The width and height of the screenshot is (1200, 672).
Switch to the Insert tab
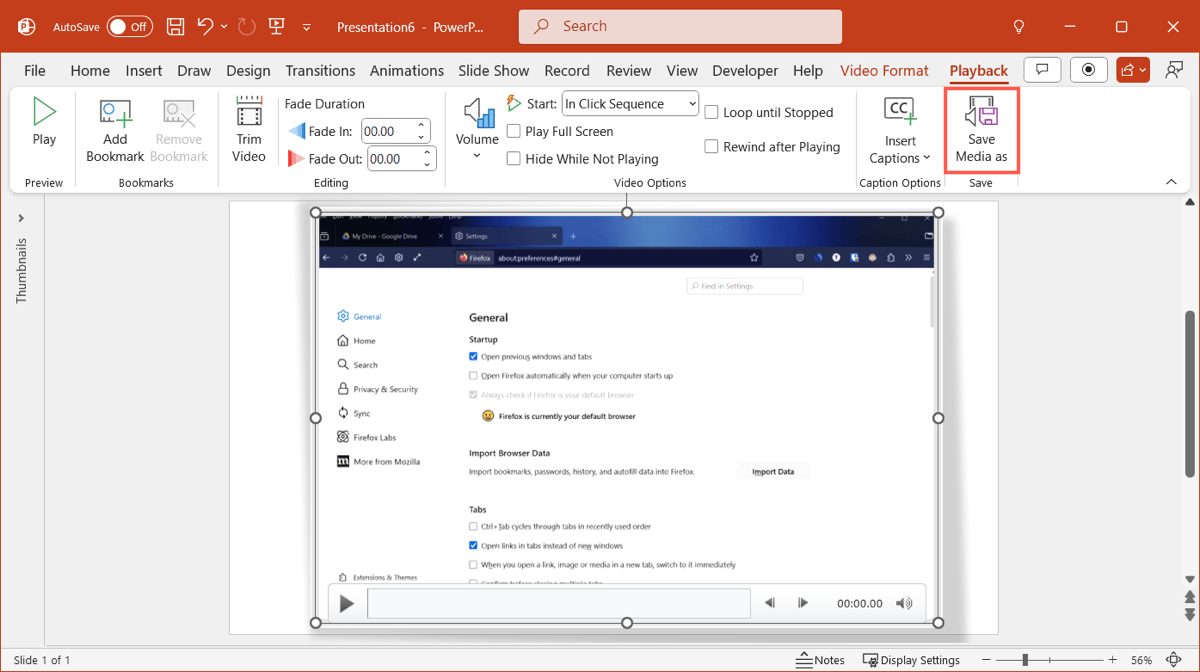click(144, 70)
